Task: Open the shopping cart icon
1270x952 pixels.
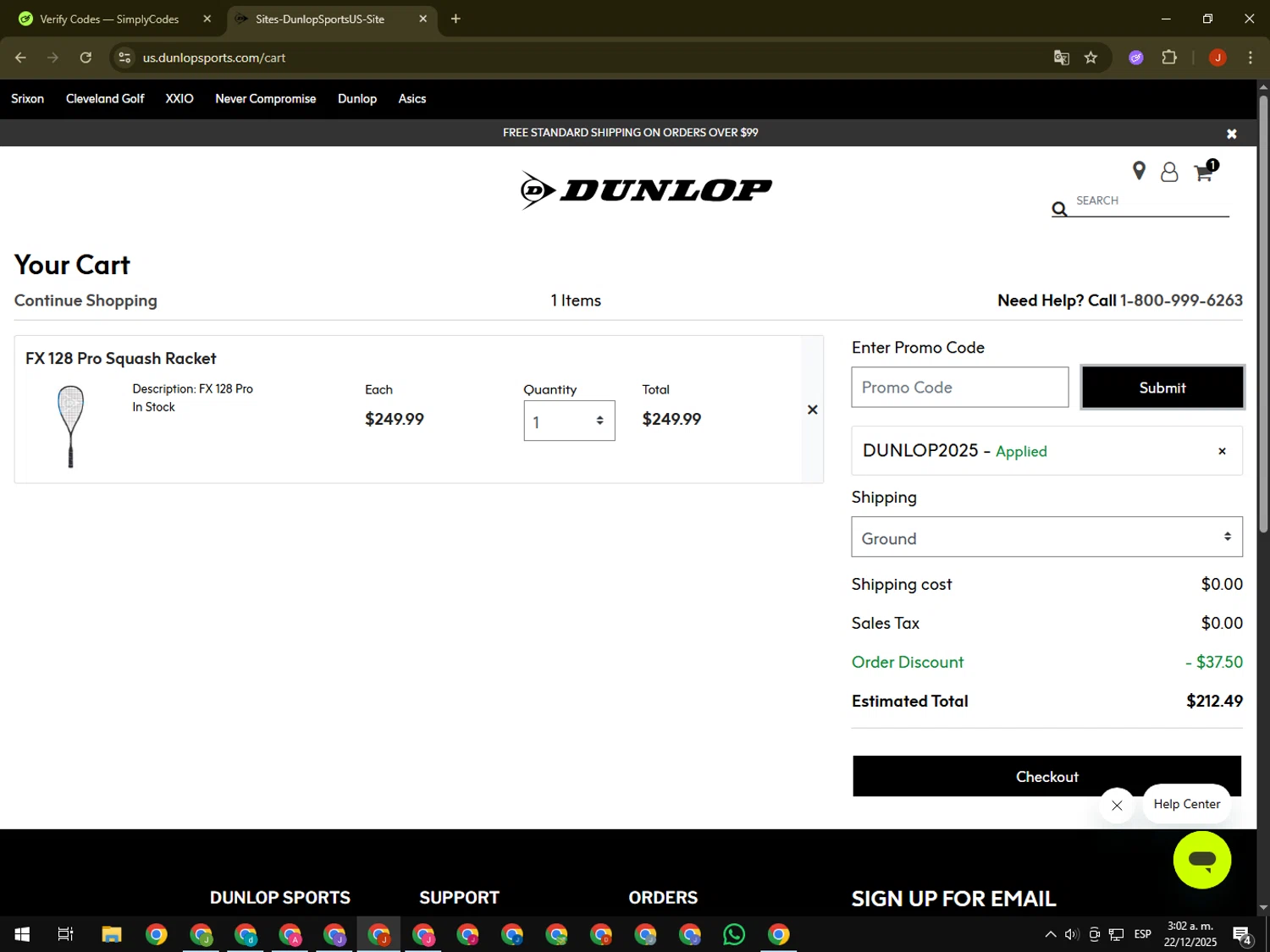Action: click(x=1204, y=172)
